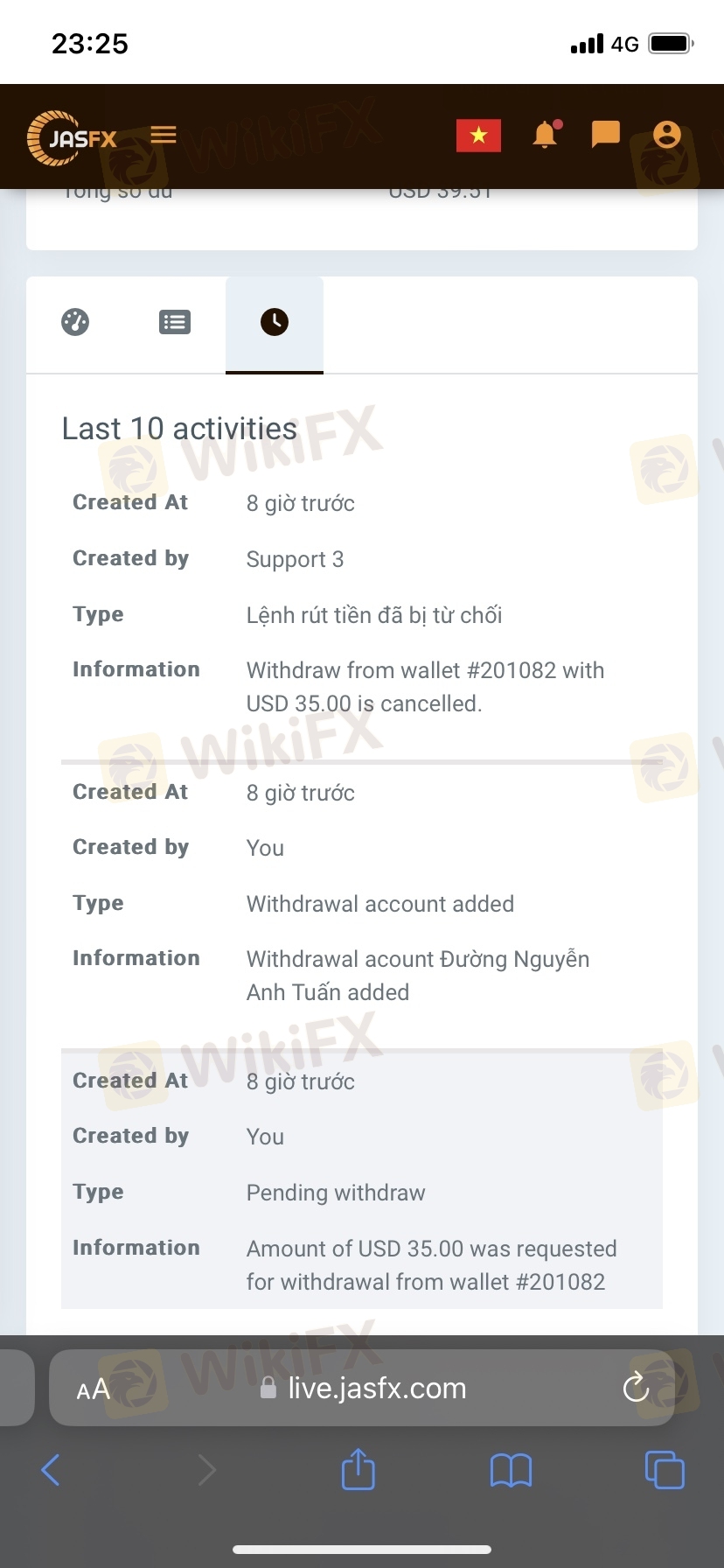
Task: Open user profile account icon
Action: tap(666, 135)
